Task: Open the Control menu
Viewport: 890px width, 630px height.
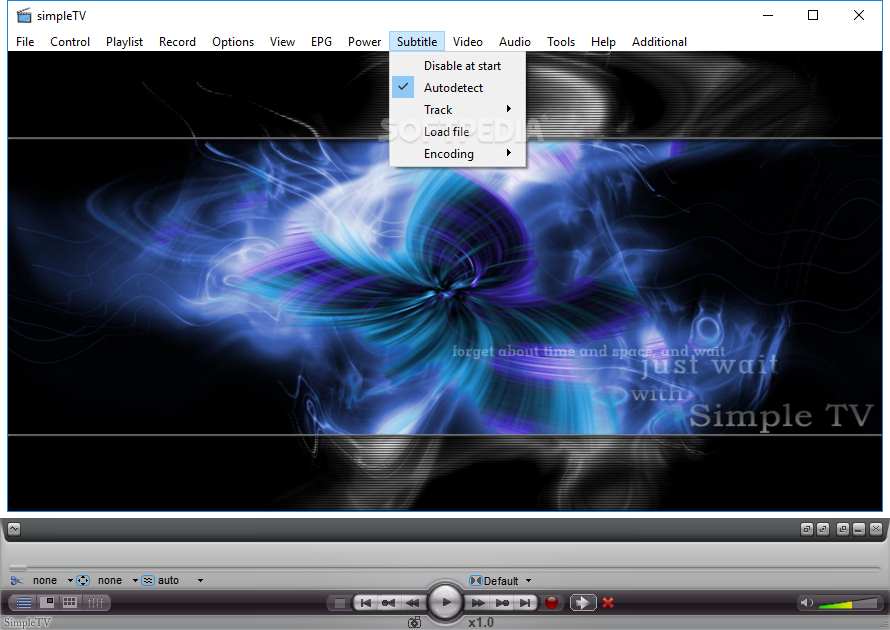Action: point(70,41)
